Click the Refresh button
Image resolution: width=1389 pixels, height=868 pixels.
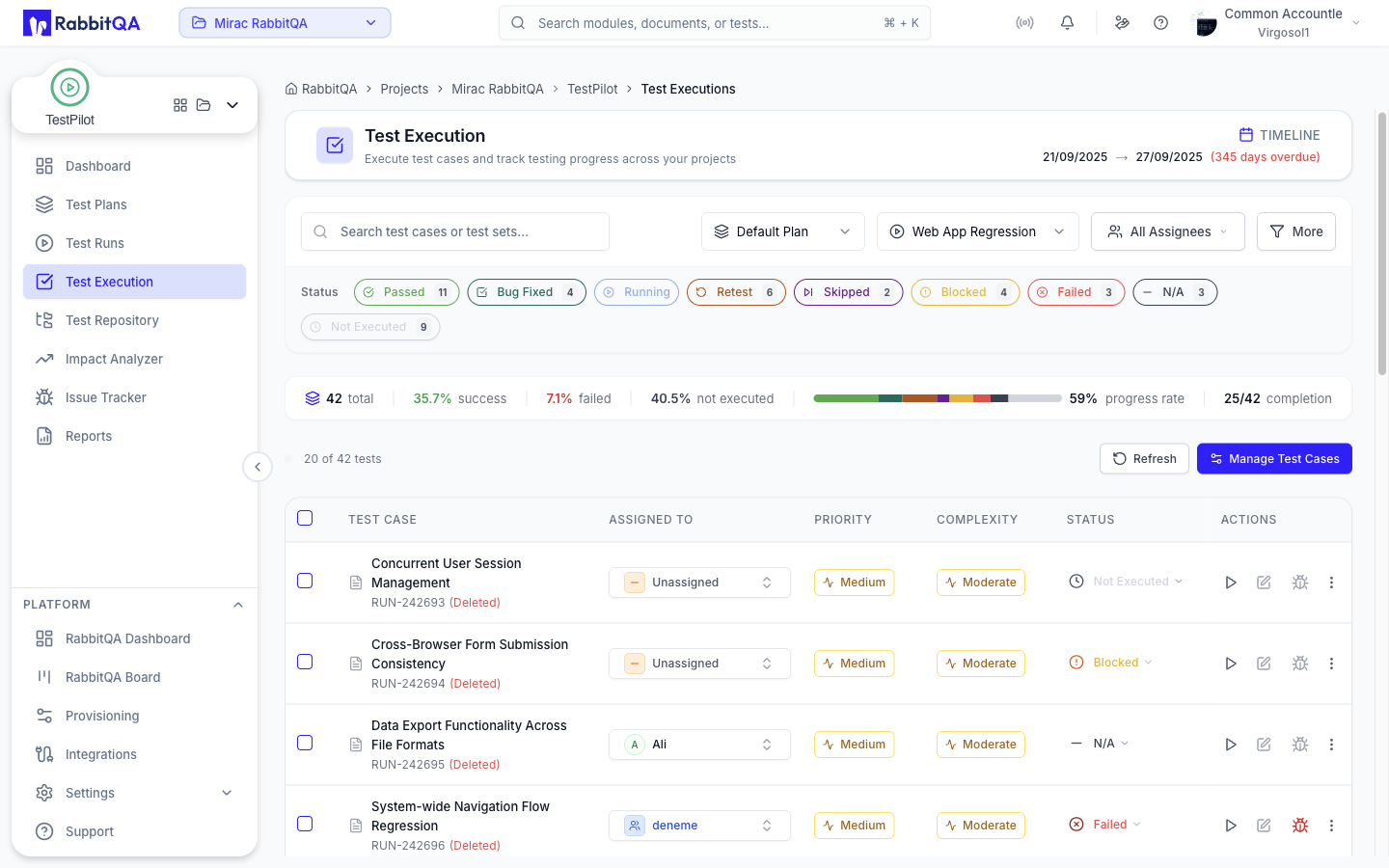coord(1144,459)
